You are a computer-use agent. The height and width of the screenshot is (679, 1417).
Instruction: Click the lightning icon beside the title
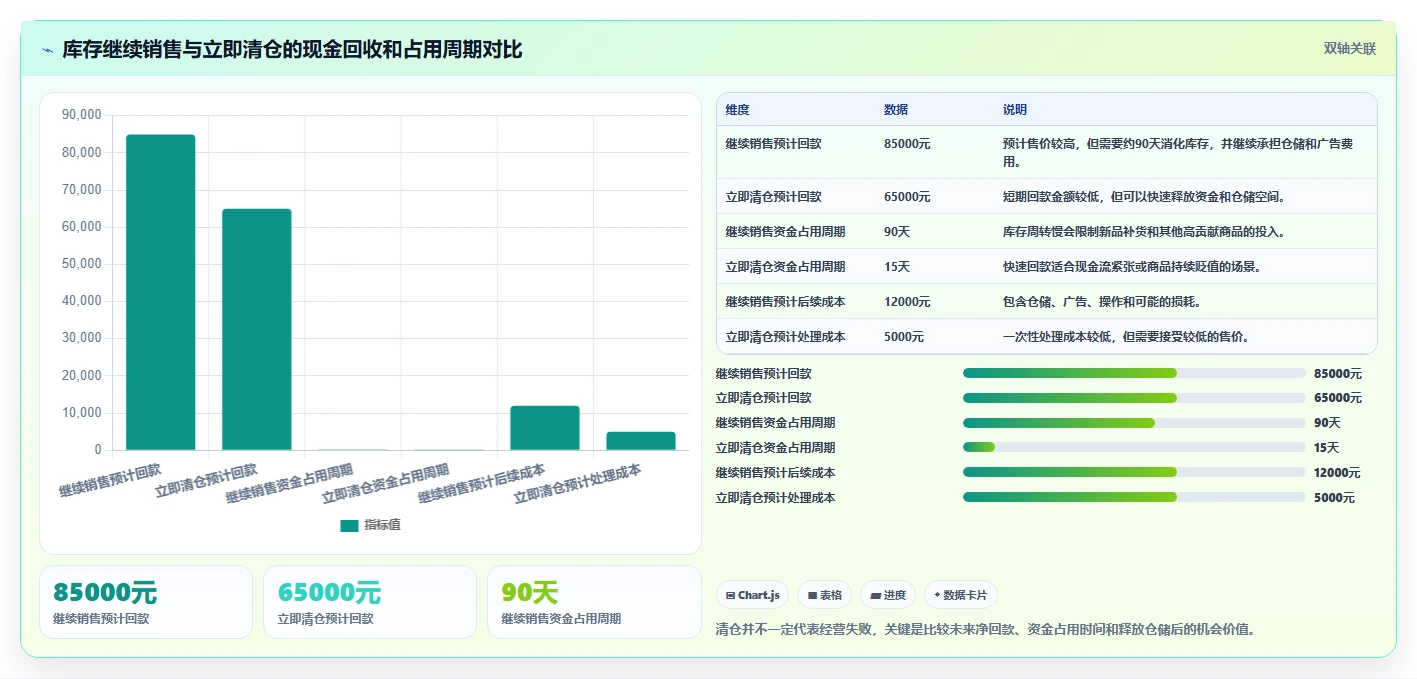pyautogui.click(x=47, y=50)
